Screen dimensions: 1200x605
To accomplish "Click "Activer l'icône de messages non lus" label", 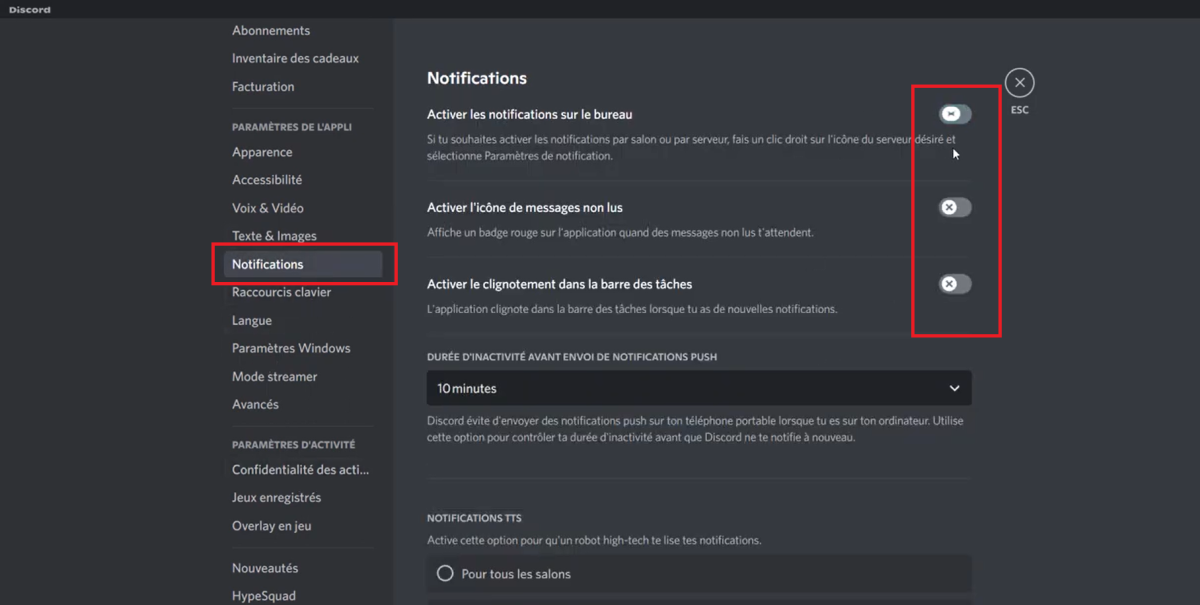I will (x=525, y=207).
